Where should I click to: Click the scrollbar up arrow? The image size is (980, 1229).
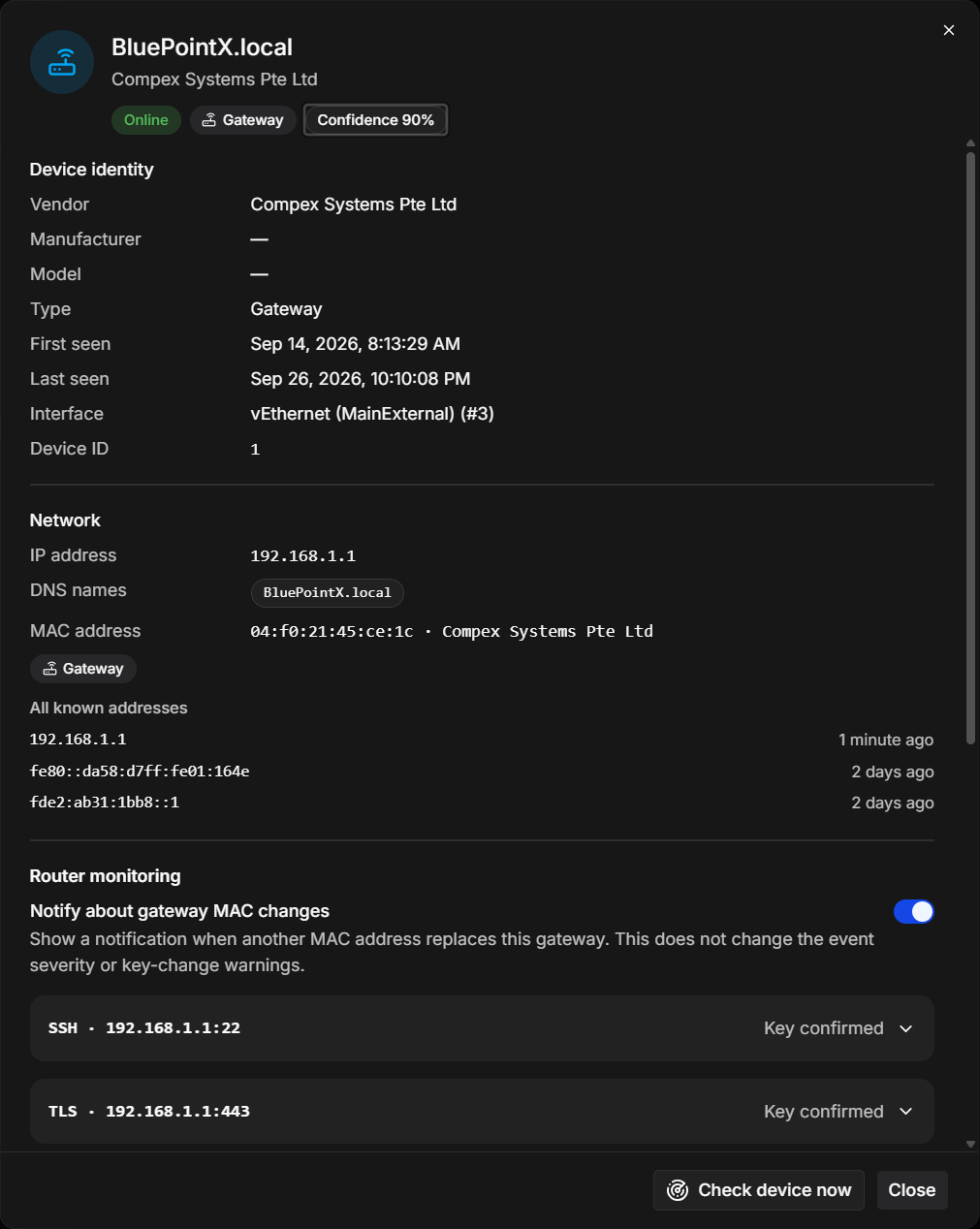pos(970,143)
